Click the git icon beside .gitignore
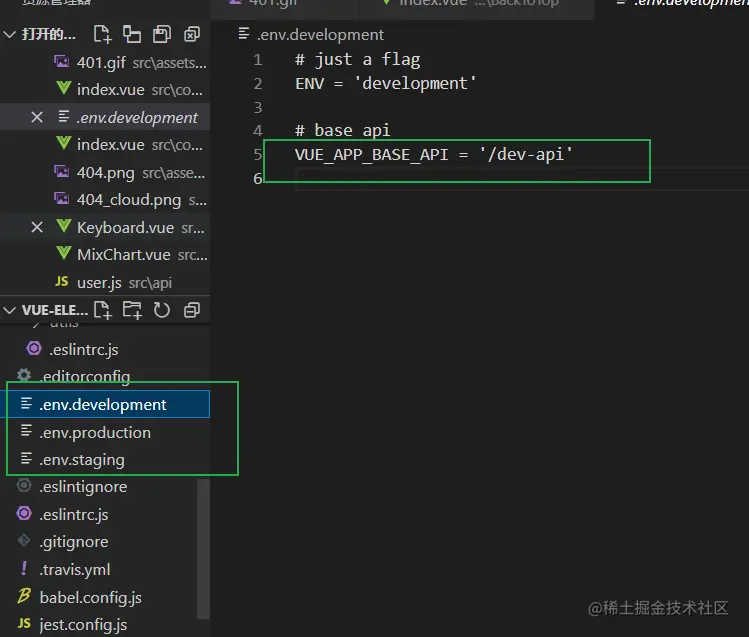 pyautogui.click(x=24, y=541)
